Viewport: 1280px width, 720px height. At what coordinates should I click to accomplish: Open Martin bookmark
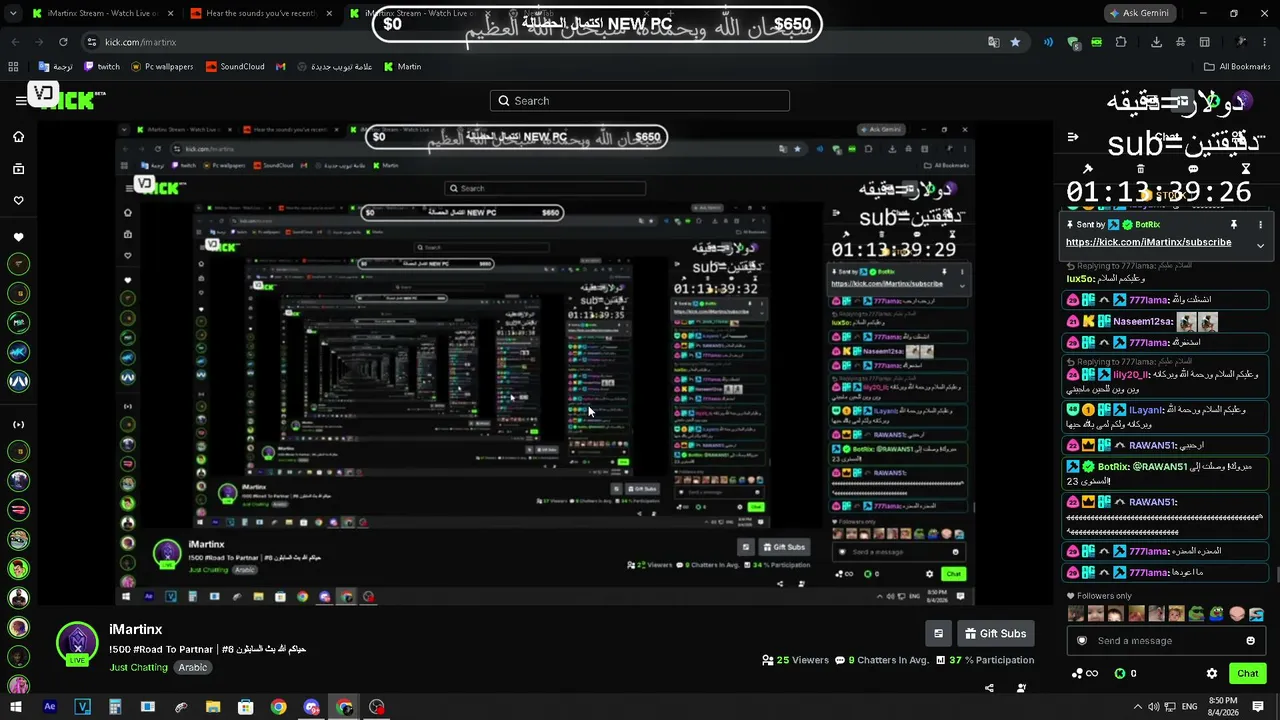(x=402, y=67)
